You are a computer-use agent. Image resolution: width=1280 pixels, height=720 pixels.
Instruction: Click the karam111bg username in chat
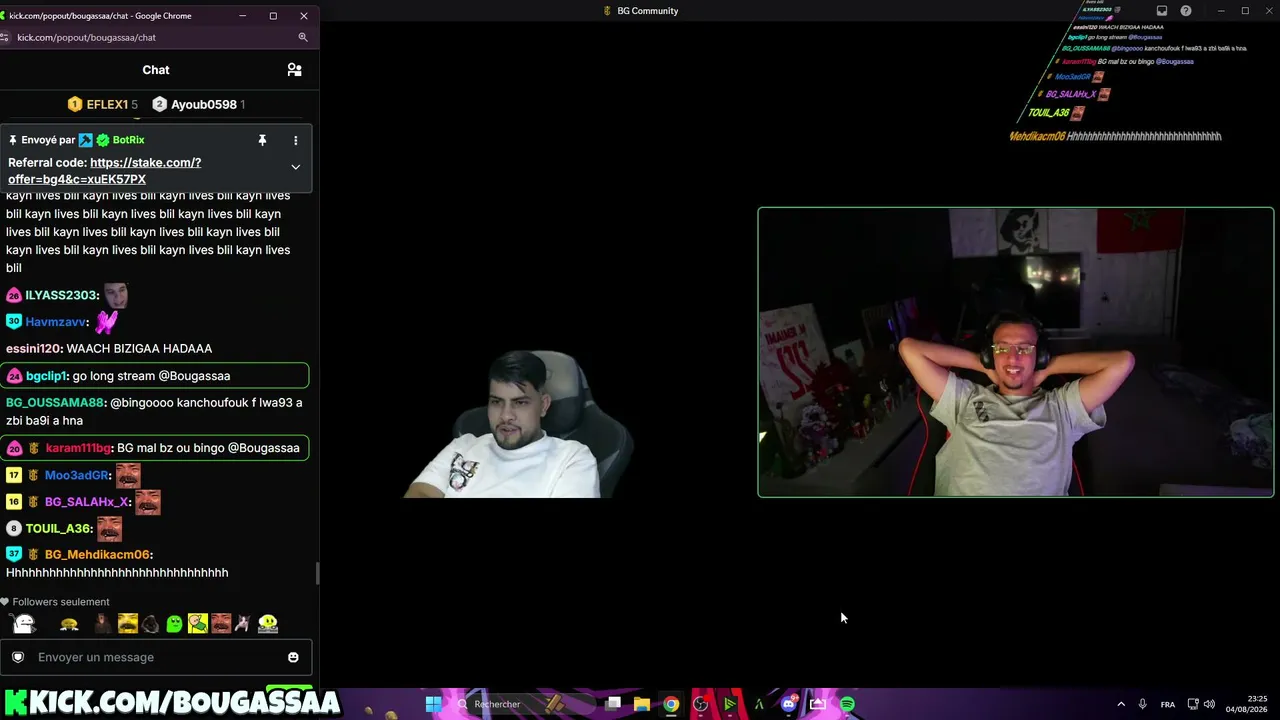78,448
